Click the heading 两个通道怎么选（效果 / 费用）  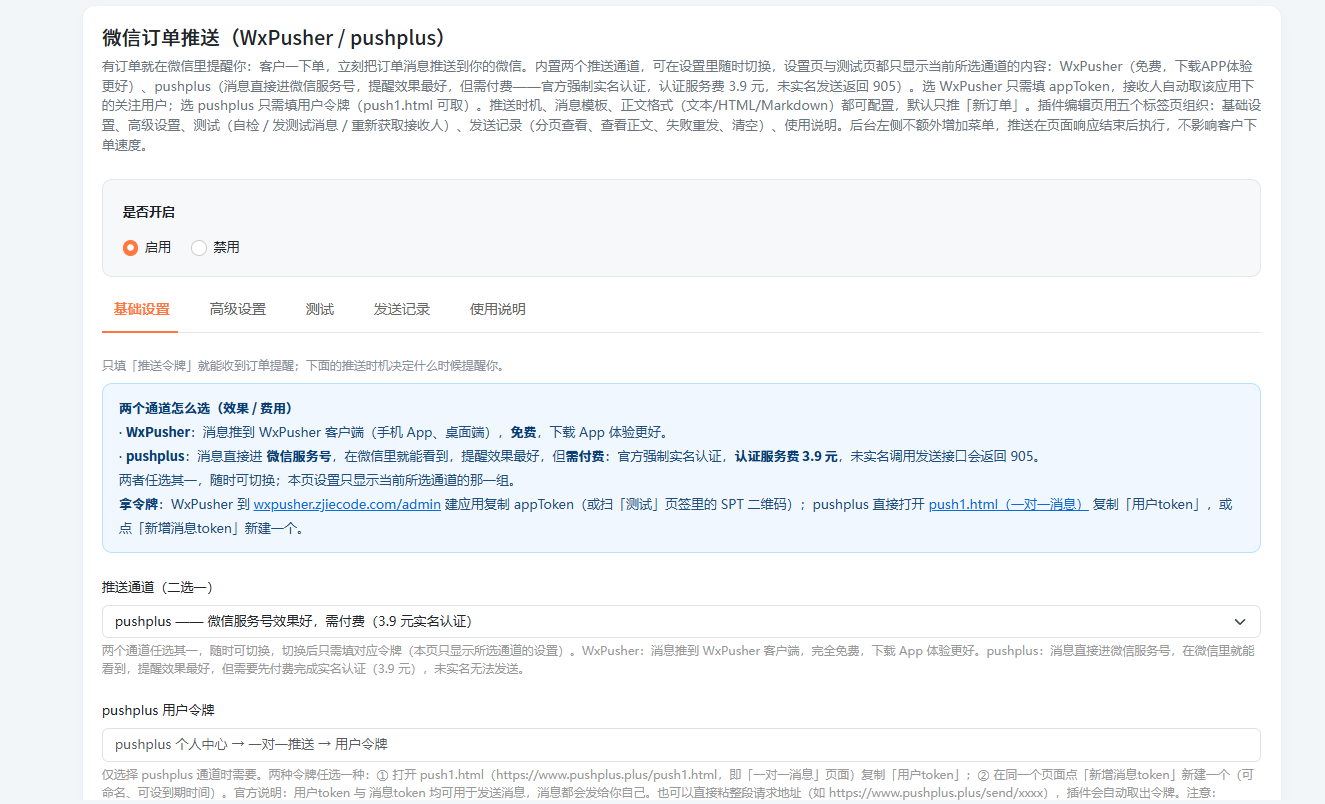point(205,408)
